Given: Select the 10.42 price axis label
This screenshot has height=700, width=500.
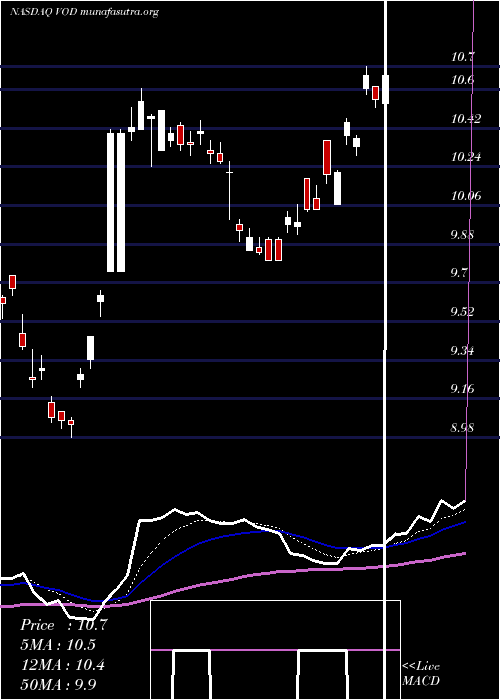Looking at the screenshot, I should click(466, 119).
